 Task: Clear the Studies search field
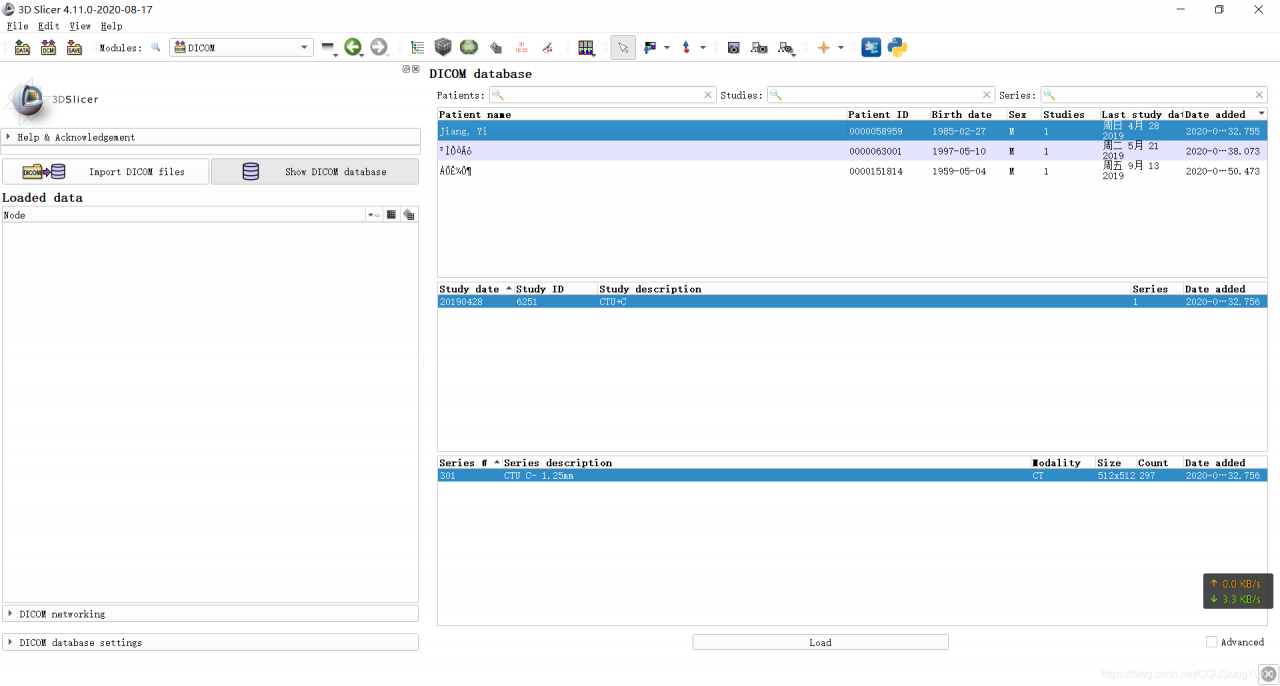coord(986,95)
